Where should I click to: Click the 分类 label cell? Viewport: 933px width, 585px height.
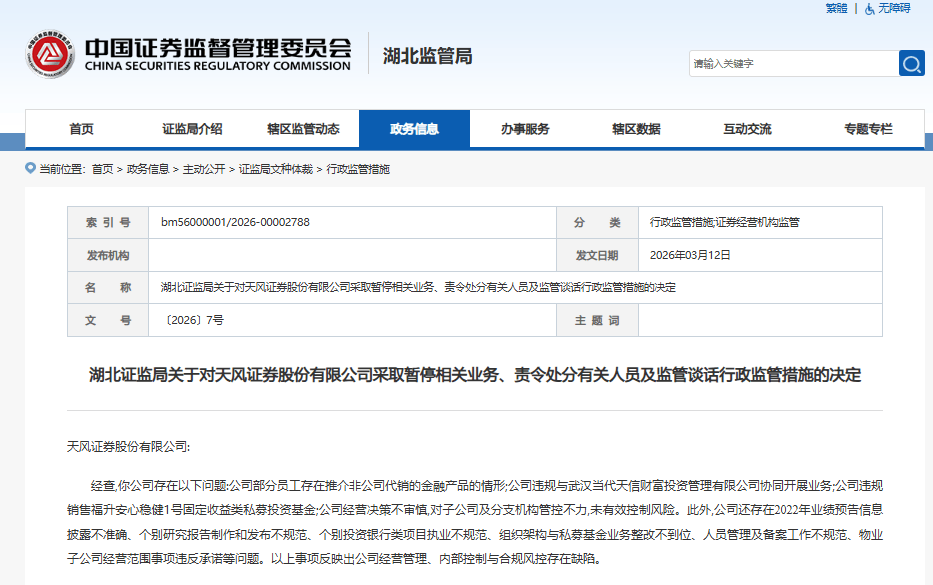pos(597,223)
